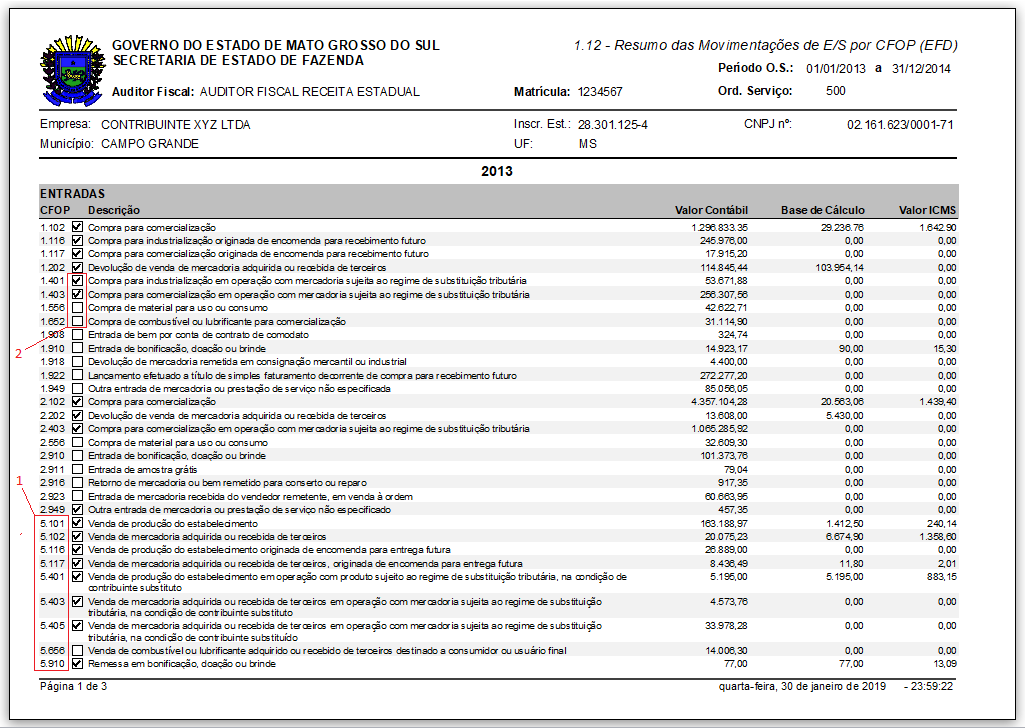Click the 2013 year heading
The width and height of the screenshot is (1025, 728).
(x=497, y=171)
